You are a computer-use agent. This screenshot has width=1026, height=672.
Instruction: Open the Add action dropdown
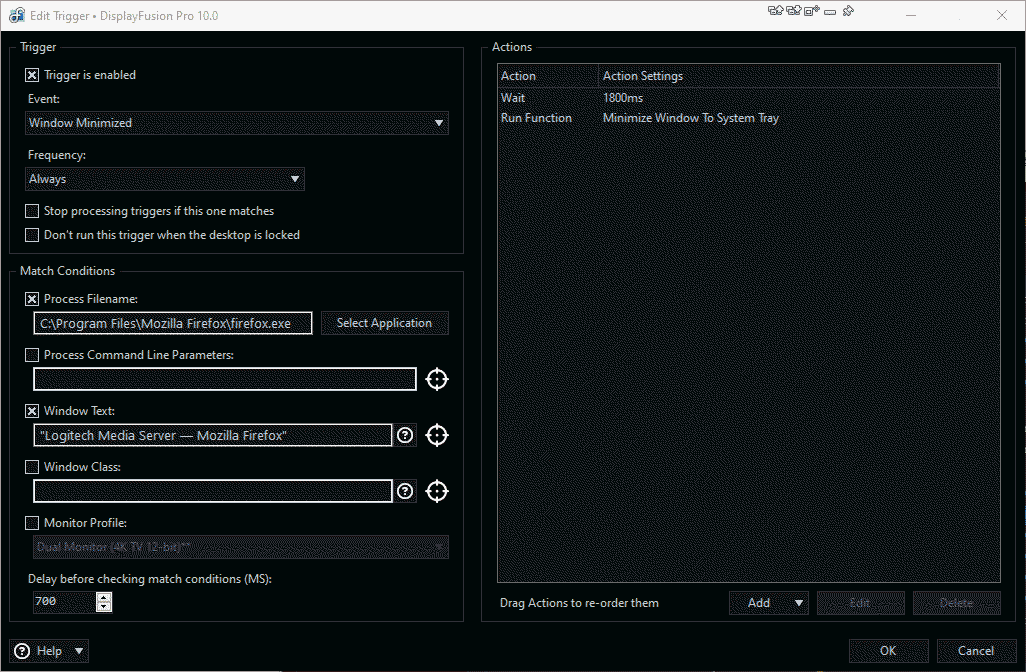[769, 603]
